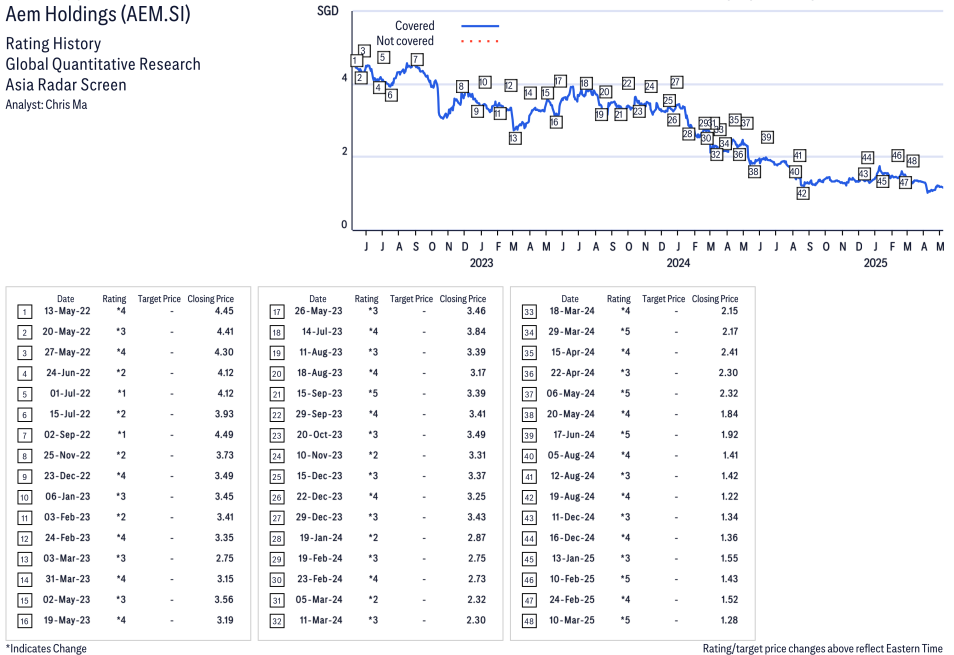Click the Eastern Time footnote text
Screen dimensions: 954x655
[x=823, y=648]
